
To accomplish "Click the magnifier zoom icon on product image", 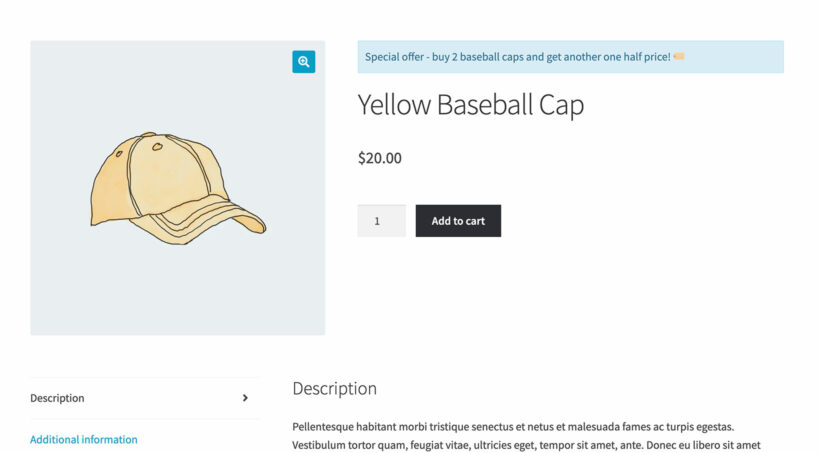I will click(x=304, y=62).
